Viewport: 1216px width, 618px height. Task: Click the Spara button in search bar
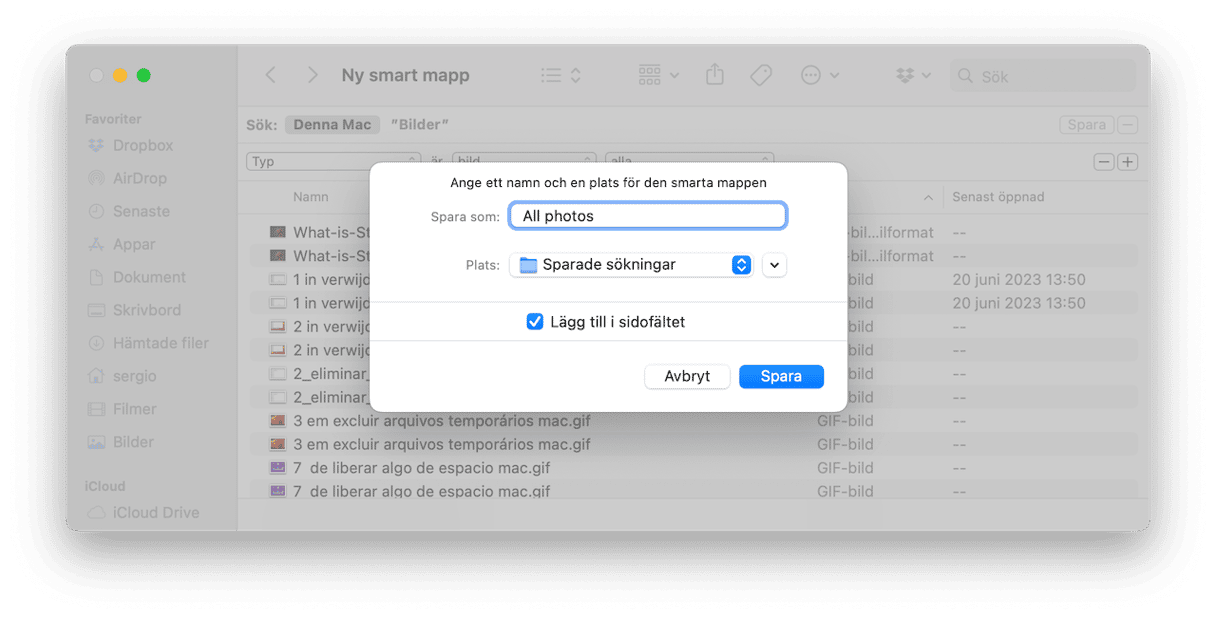[x=1087, y=125]
